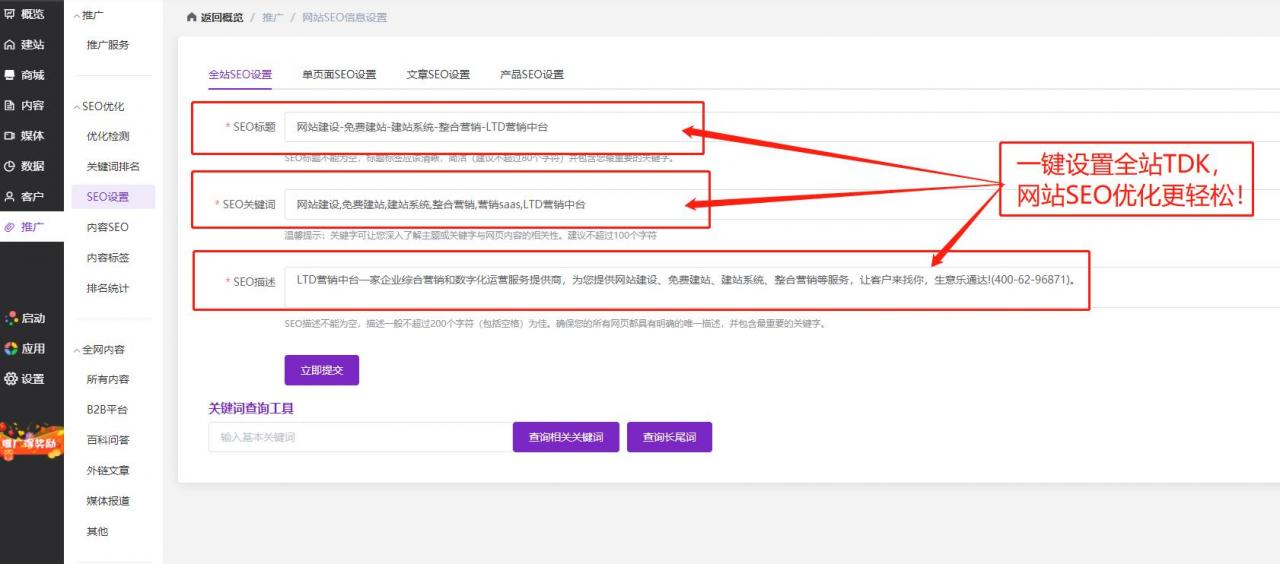Open the 客户 customers icon

tap(11, 197)
